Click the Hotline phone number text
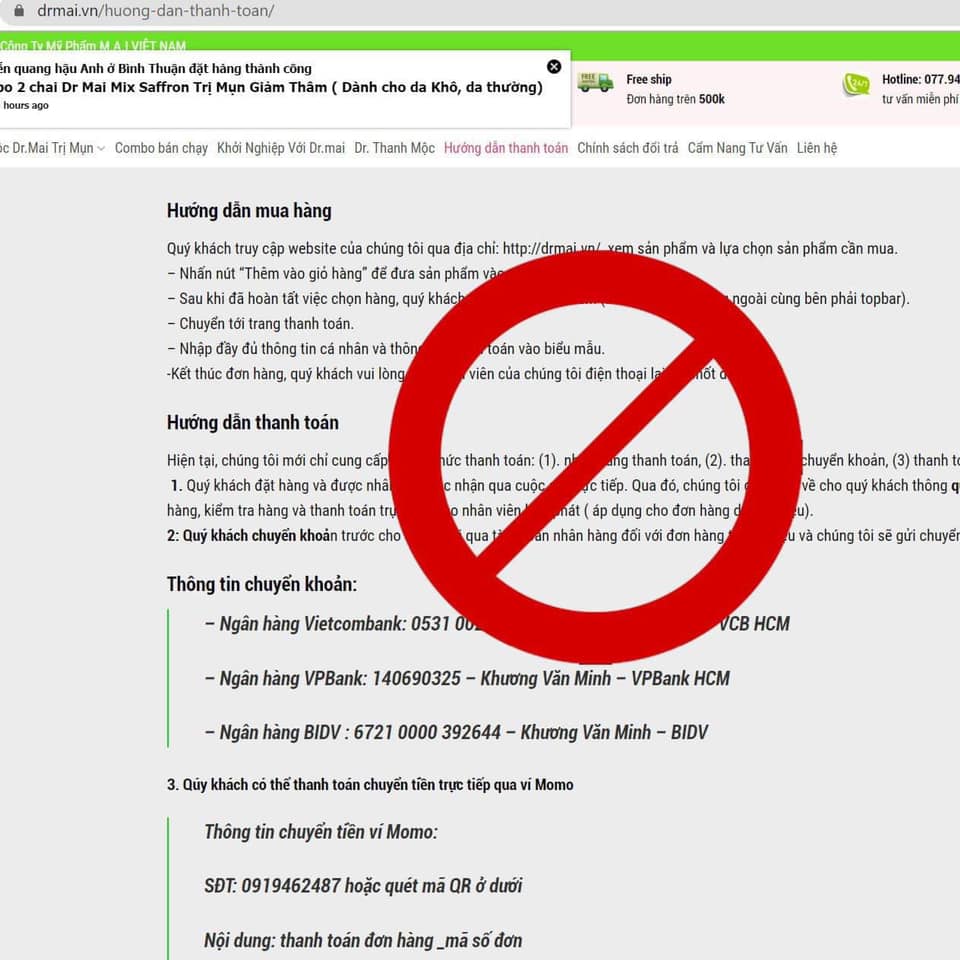This screenshot has width=960, height=960. pyautogui.click(x=919, y=79)
